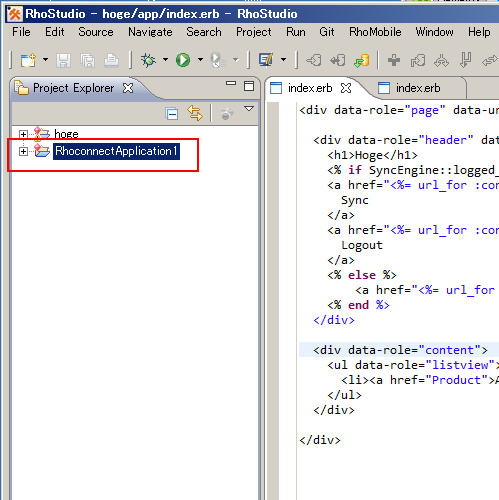This screenshot has width=499, height=500.
Task: Click the Save All toolbar icon
Action: coord(87,61)
